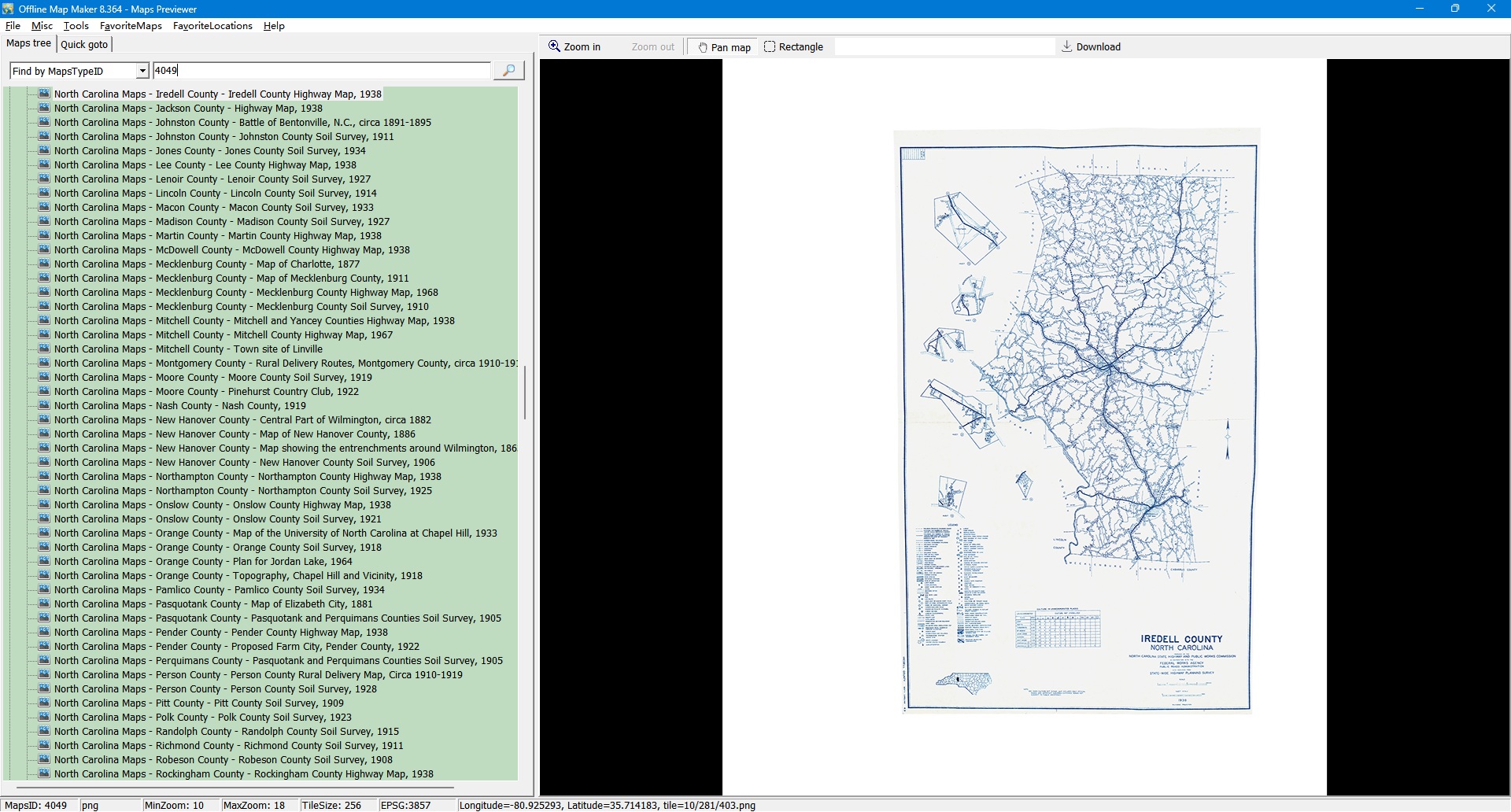Open the Find by MapsTypeID dropdown
Screen dimensions: 1511x812
tap(142, 71)
